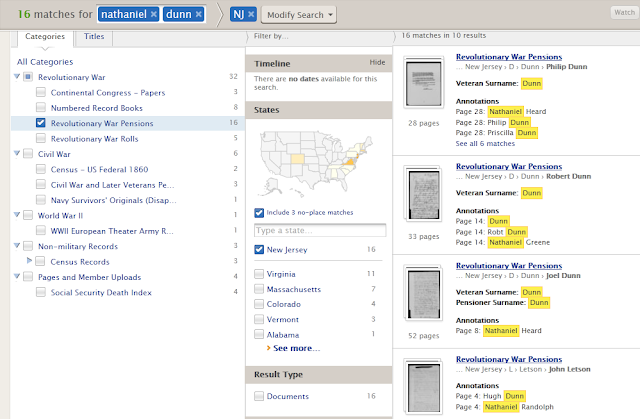The height and width of the screenshot is (419, 640).
Task: Hide the Timeline panel
Action: (x=377, y=62)
